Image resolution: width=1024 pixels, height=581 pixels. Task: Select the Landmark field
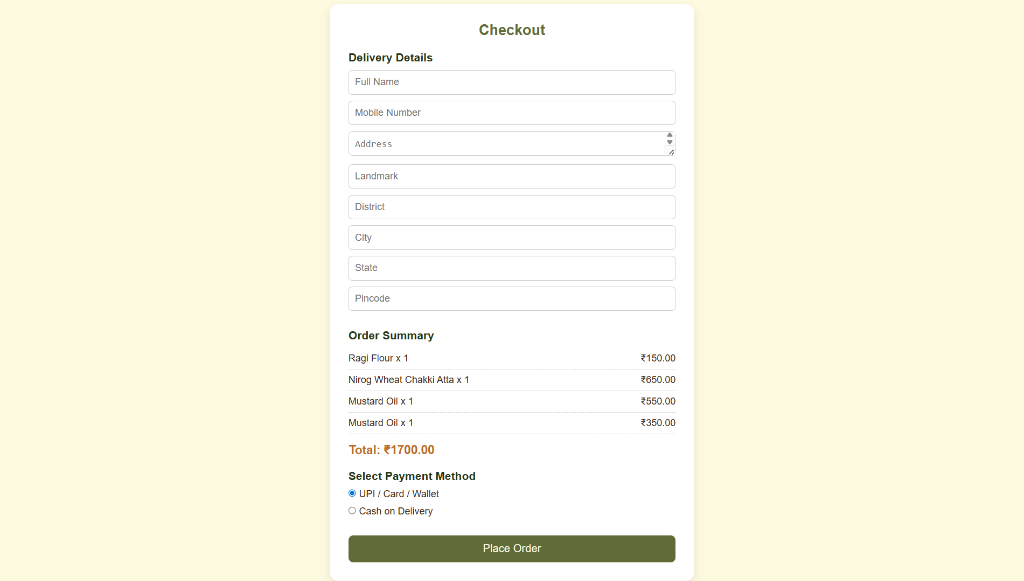pos(511,176)
